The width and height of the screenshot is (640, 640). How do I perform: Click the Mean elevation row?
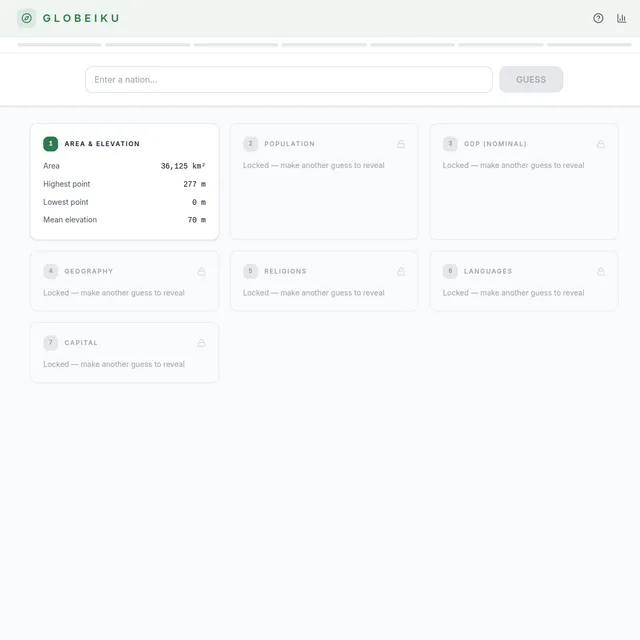[124, 220]
